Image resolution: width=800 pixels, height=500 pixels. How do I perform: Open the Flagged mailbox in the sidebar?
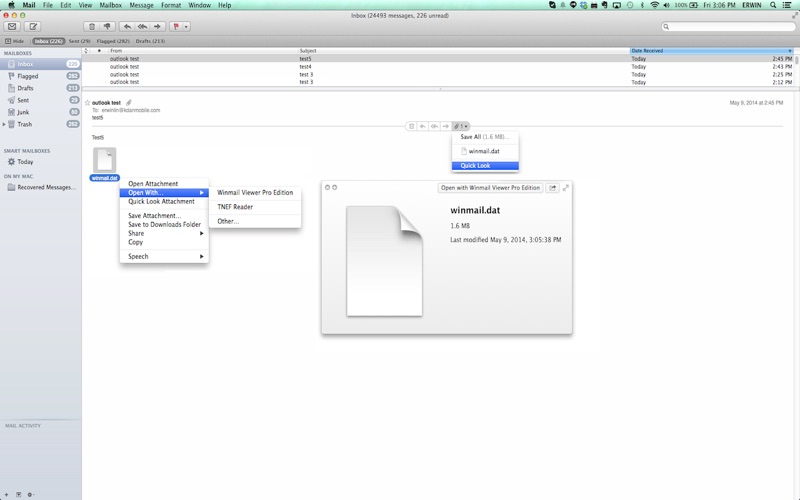click(40, 76)
